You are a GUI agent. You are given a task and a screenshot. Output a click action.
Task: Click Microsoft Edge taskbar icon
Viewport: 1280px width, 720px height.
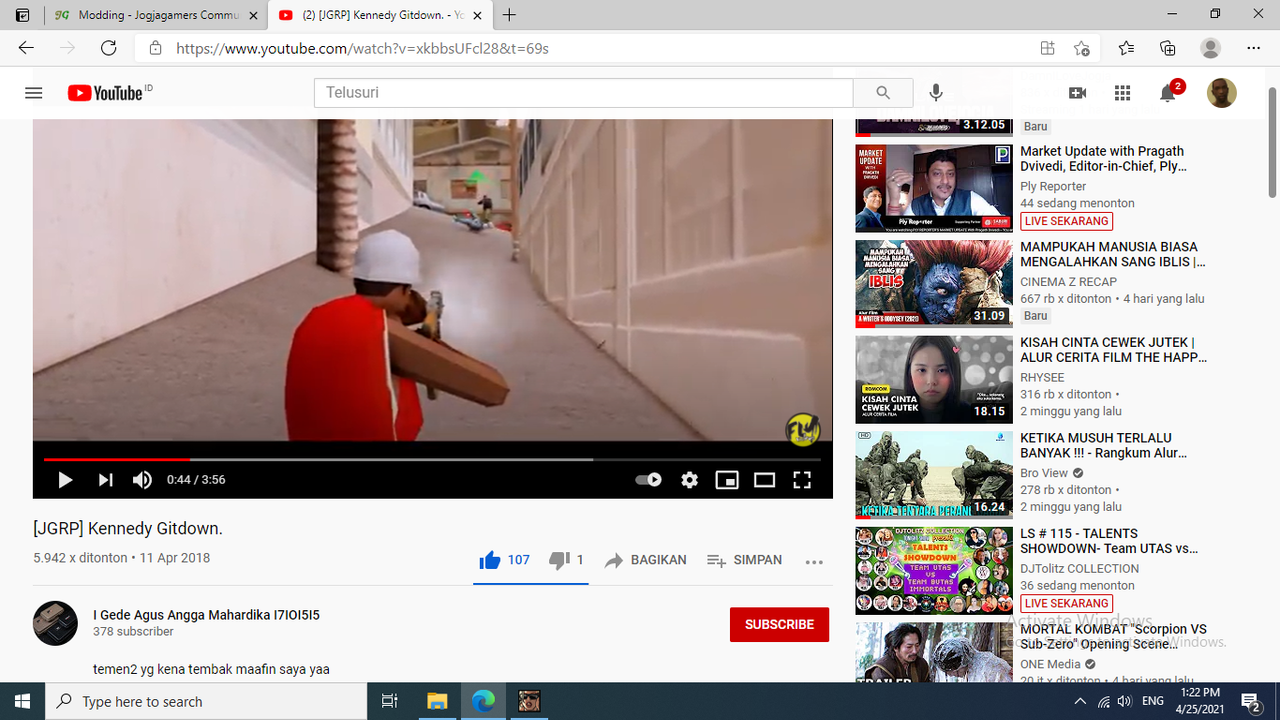(x=483, y=701)
